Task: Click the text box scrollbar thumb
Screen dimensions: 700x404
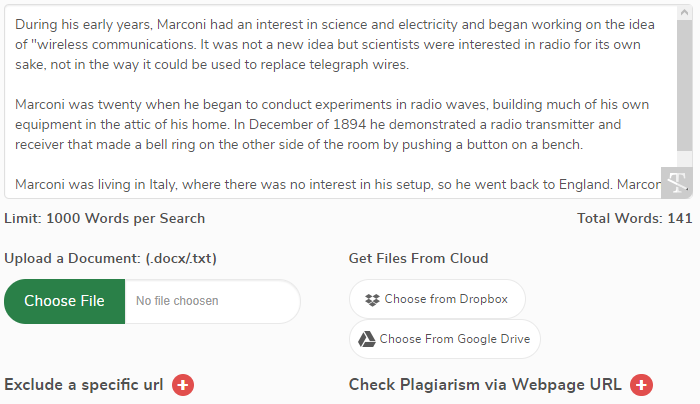Action: (x=684, y=85)
